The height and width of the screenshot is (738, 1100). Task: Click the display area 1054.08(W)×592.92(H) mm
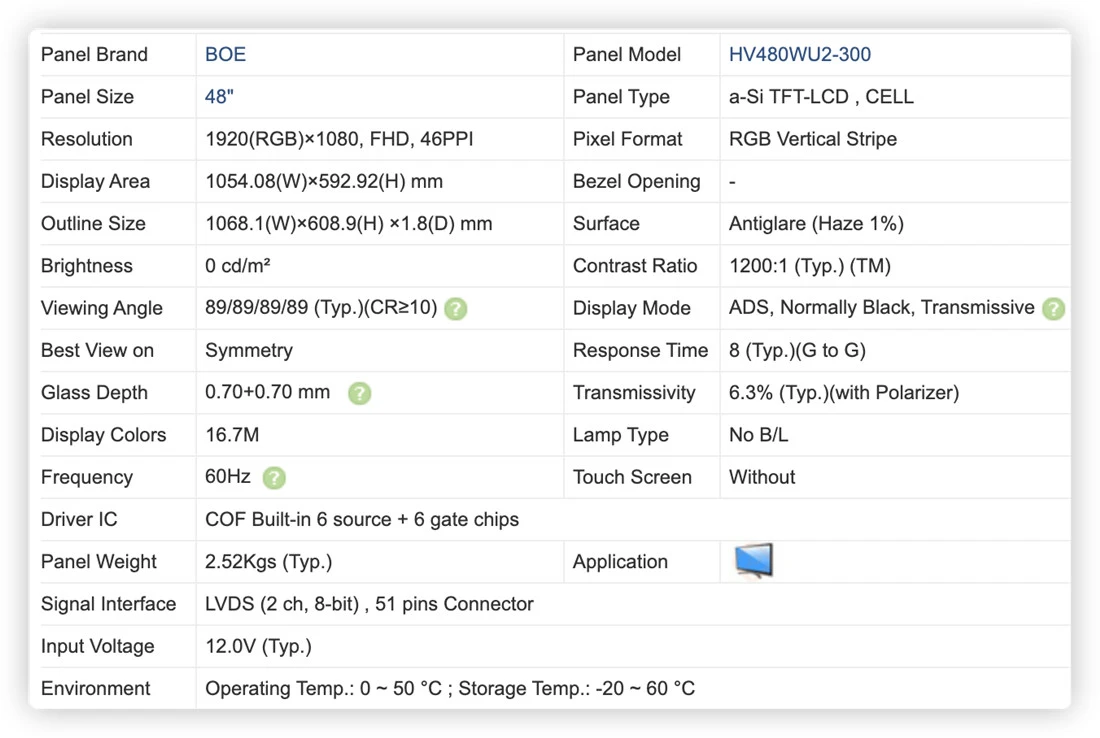coord(323,182)
